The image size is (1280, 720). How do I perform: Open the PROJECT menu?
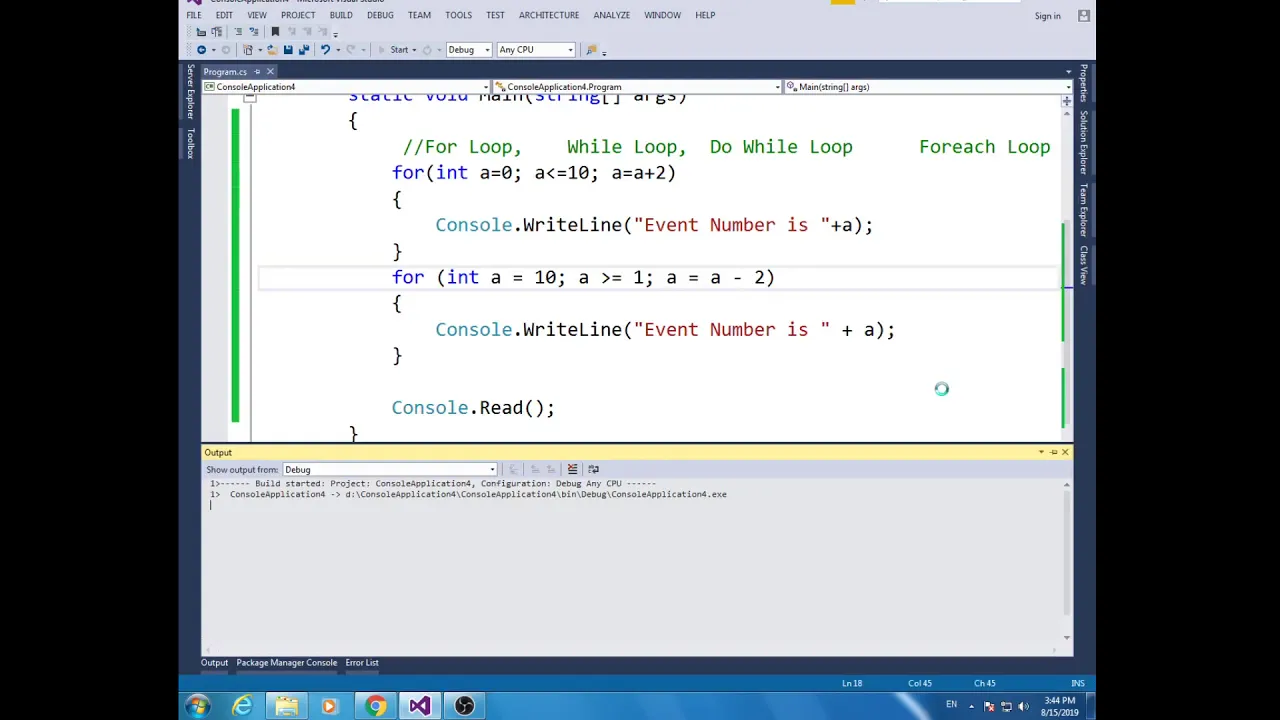(298, 15)
